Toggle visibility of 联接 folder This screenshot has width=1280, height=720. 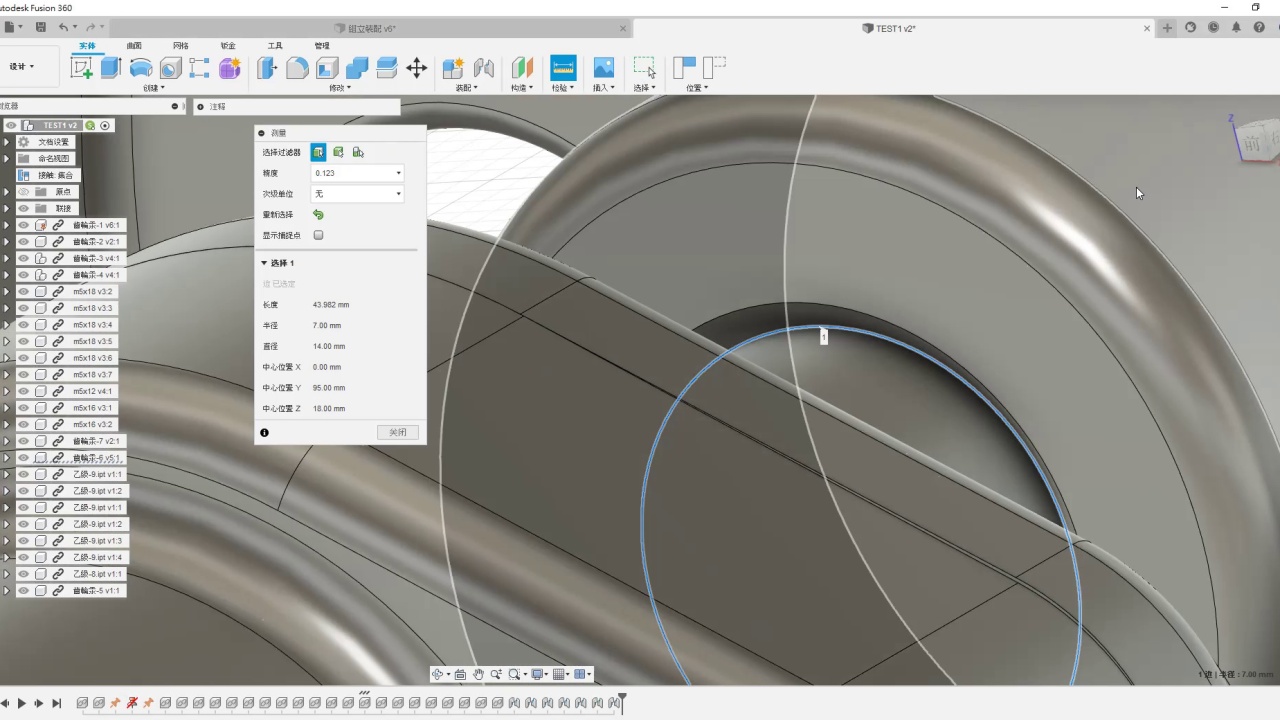click(x=23, y=208)
